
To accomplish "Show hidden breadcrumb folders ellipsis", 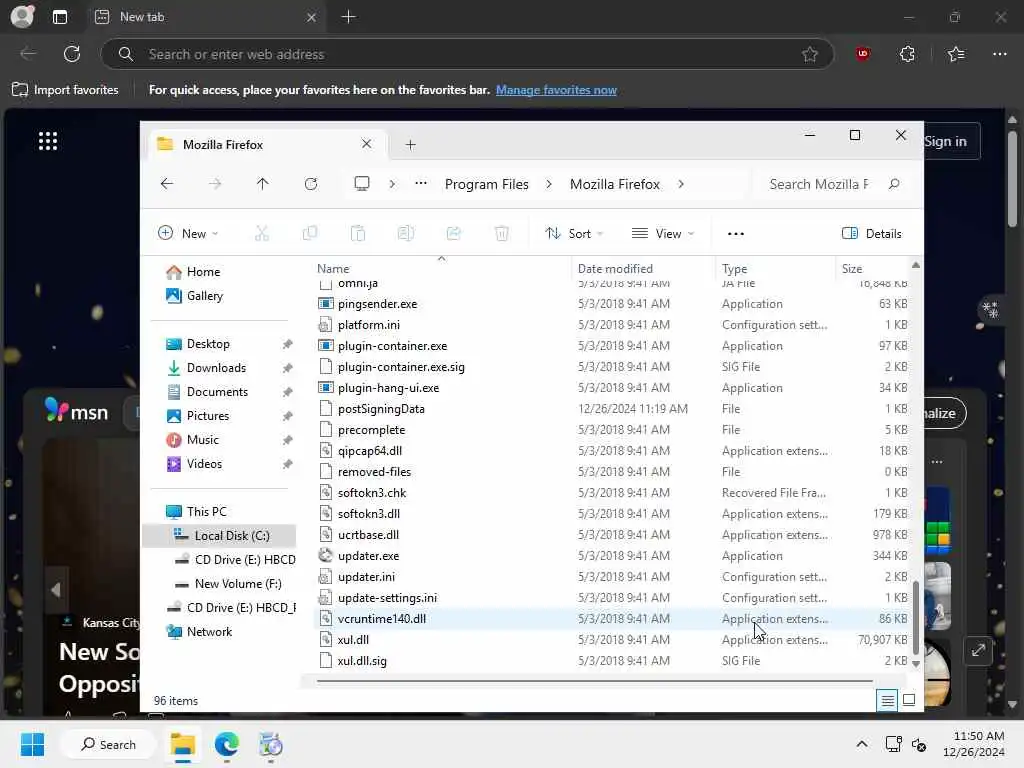I will [x=421, y=184].
